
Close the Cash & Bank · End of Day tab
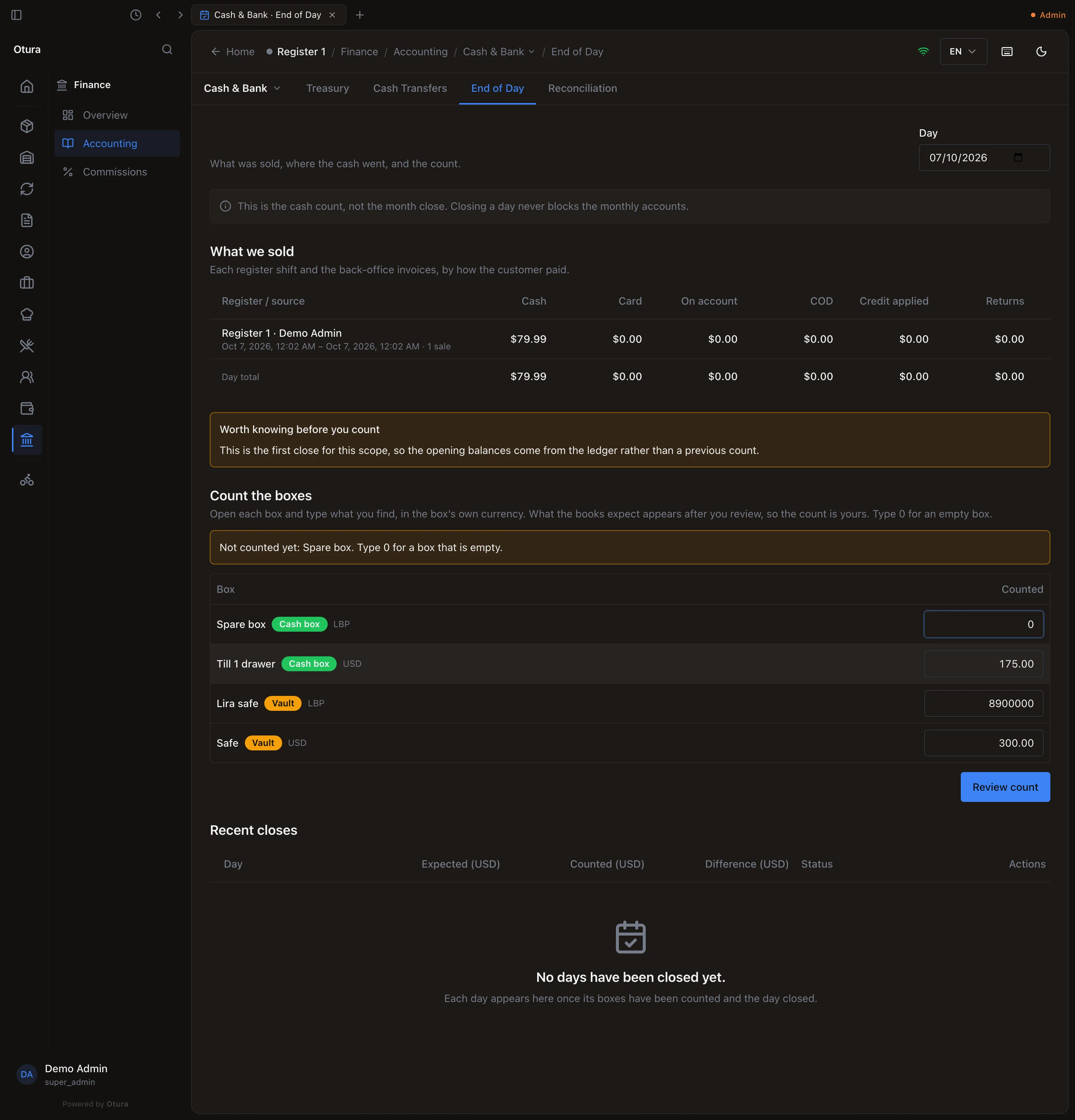332,15
